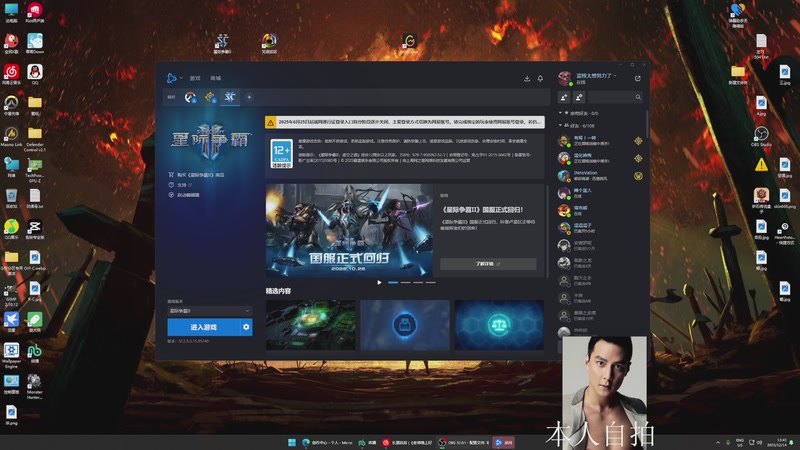The image size is (800, 450).
Task: Open the notifications bell
Action: point(540,79)
